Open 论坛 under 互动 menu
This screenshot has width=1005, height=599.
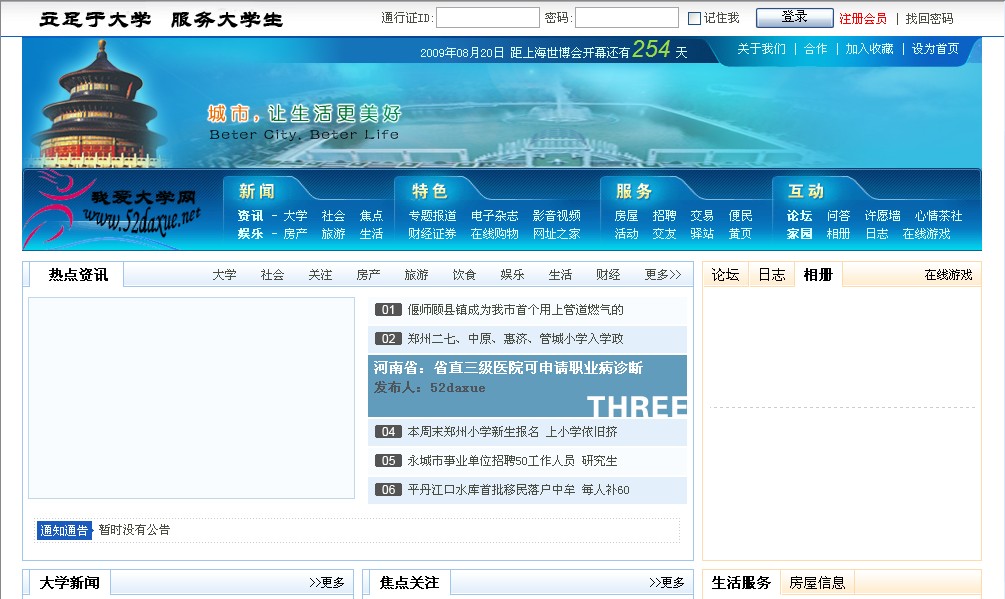pos(799,216)
